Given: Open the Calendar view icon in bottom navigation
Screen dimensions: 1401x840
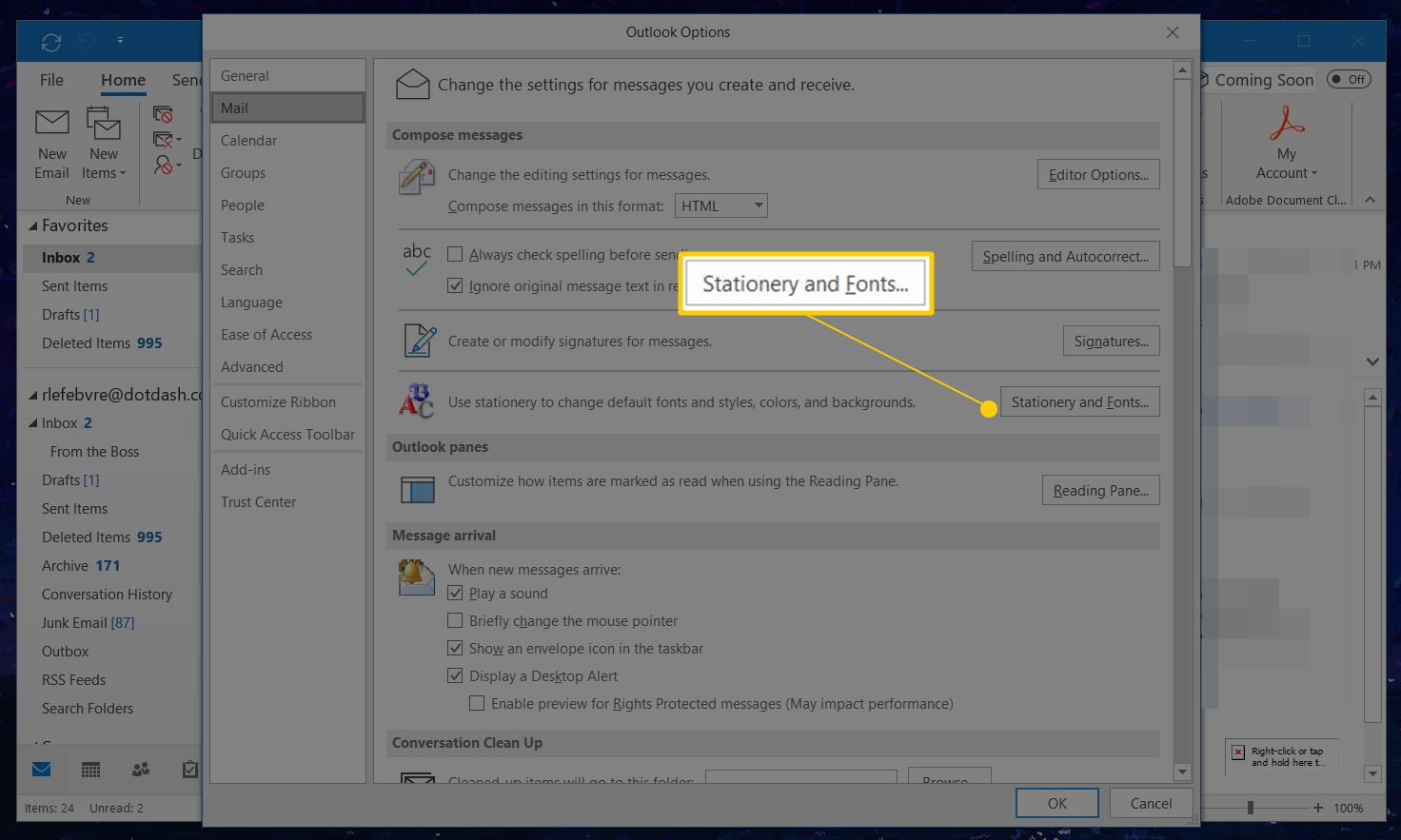Looking at the screenshot, I should tap(91, 770).
